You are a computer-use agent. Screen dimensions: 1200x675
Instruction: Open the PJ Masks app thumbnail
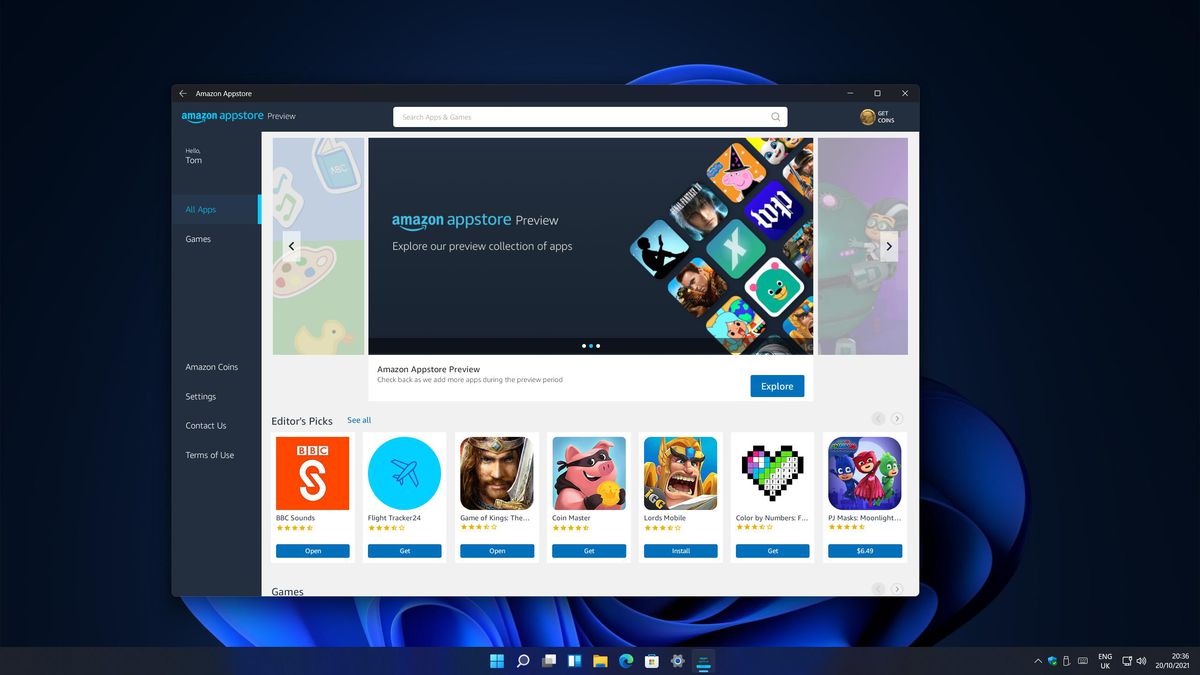tap(865, 473)
